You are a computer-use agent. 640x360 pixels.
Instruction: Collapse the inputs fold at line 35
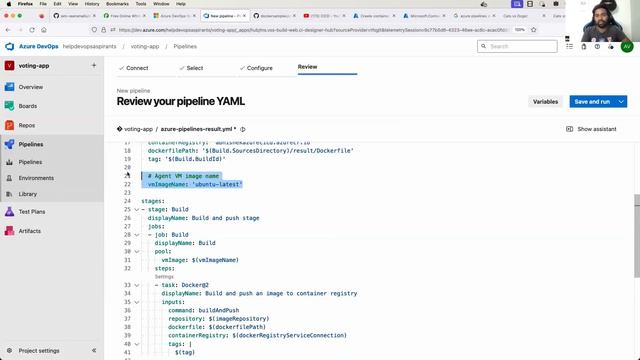coord(137,302)
